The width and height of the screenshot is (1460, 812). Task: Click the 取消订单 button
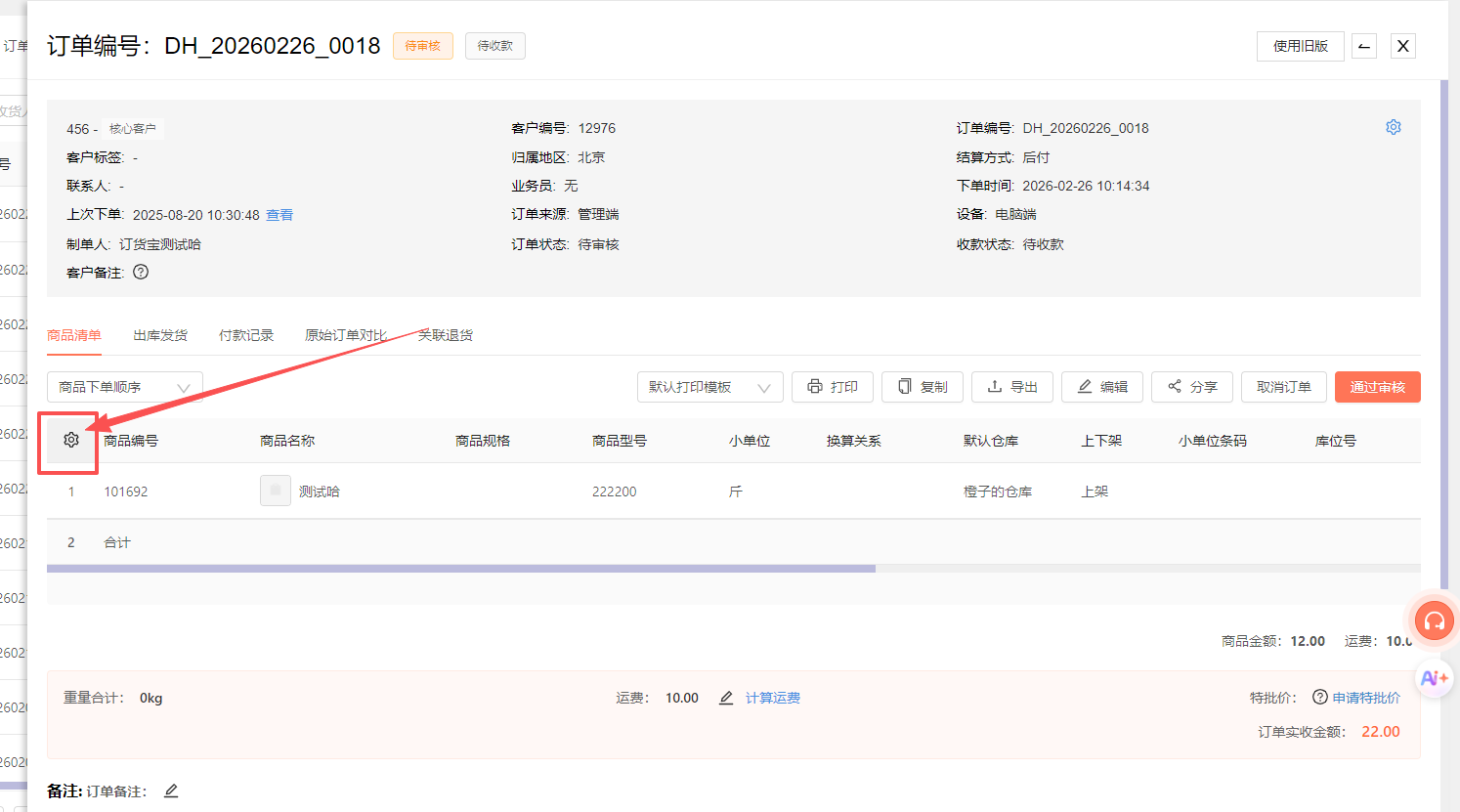pyautogui.click(x=1284, y=387)
